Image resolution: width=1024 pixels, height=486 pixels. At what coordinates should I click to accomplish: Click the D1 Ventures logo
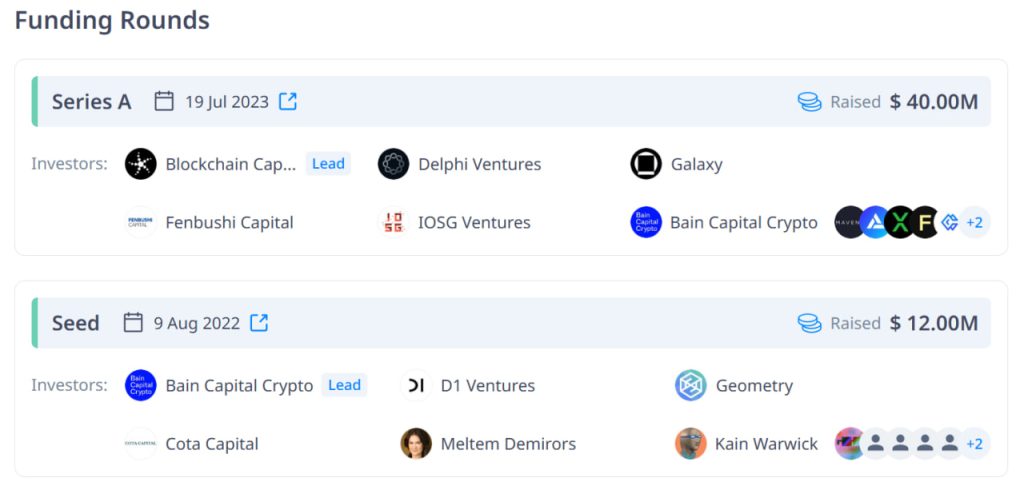pos(416,385)
